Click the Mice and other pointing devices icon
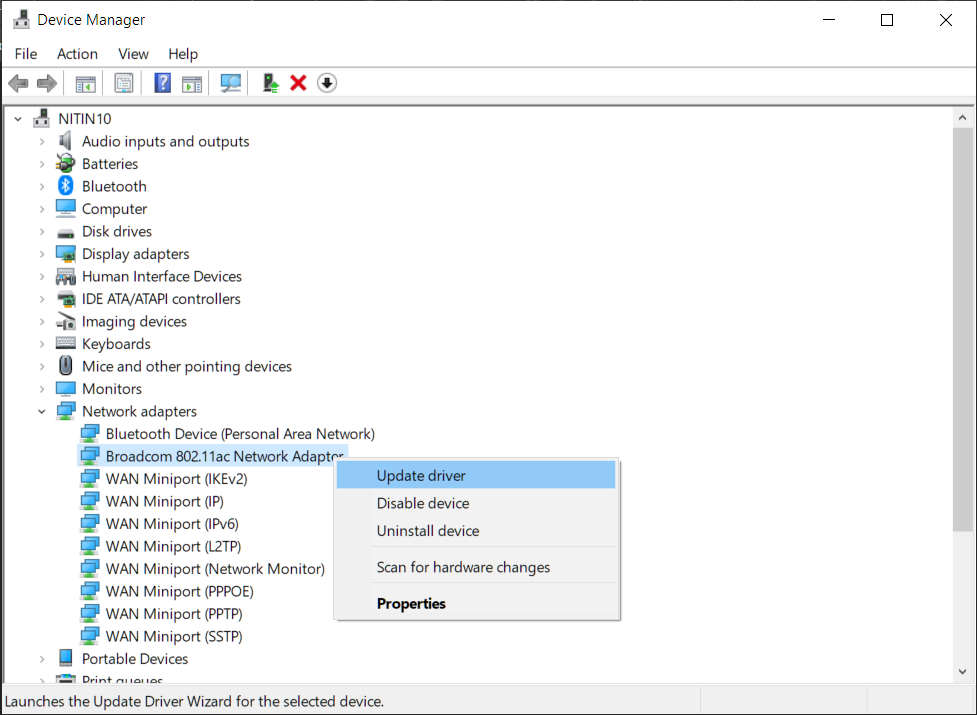The image size is (977, 715). 65,366
